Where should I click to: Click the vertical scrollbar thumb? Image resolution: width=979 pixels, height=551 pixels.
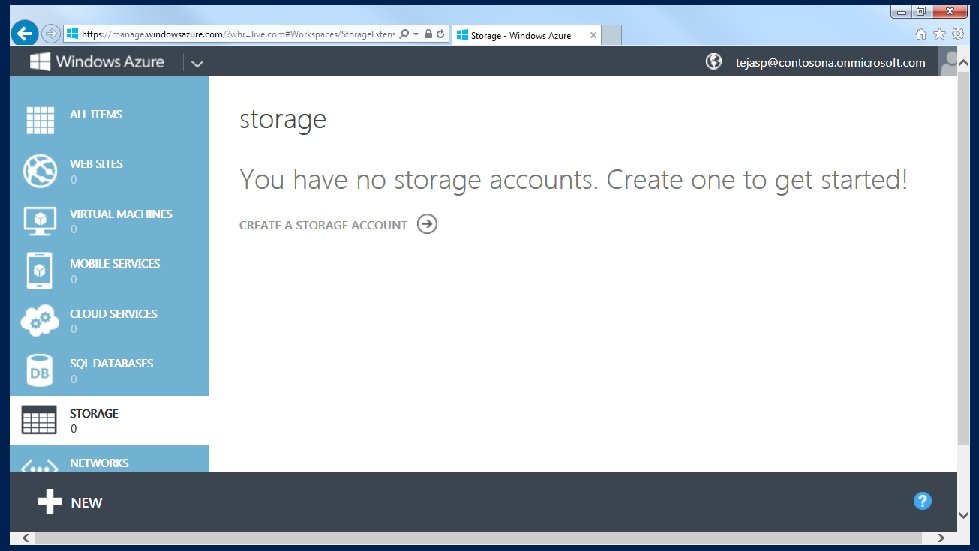[963, 258]
